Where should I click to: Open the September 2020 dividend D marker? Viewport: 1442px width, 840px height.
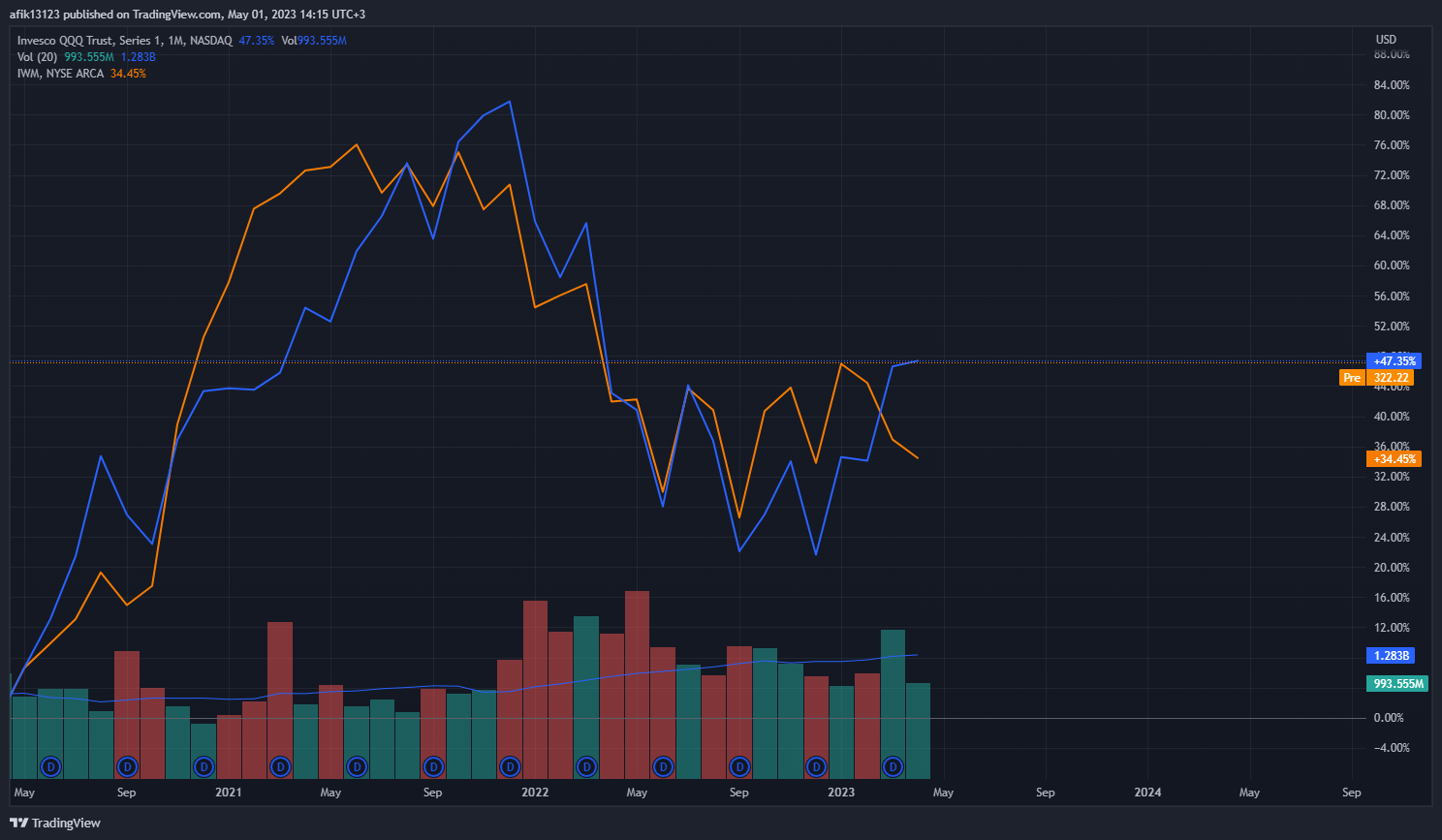pos(127,767)
